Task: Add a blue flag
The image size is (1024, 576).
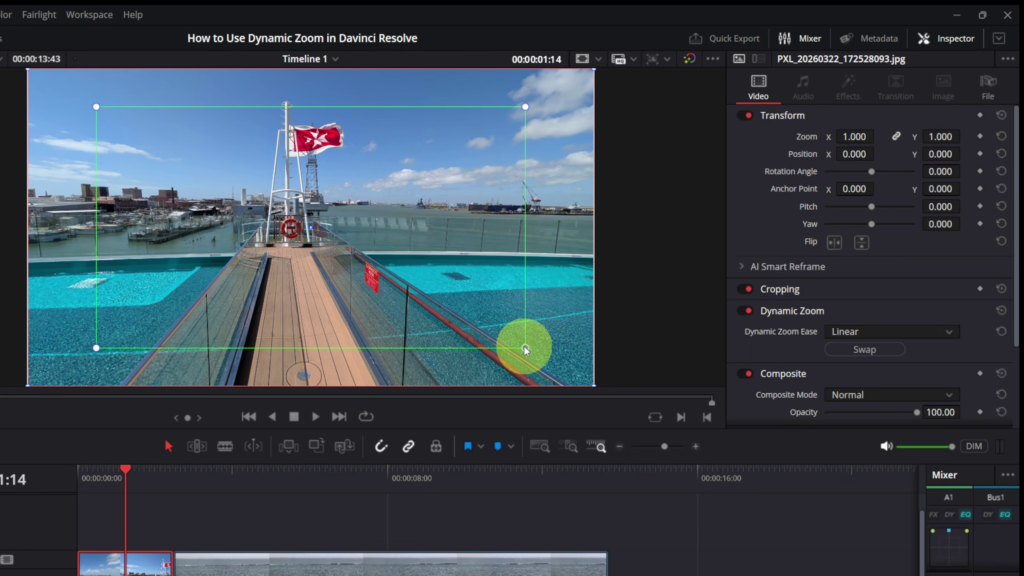Action: (468, 446)
